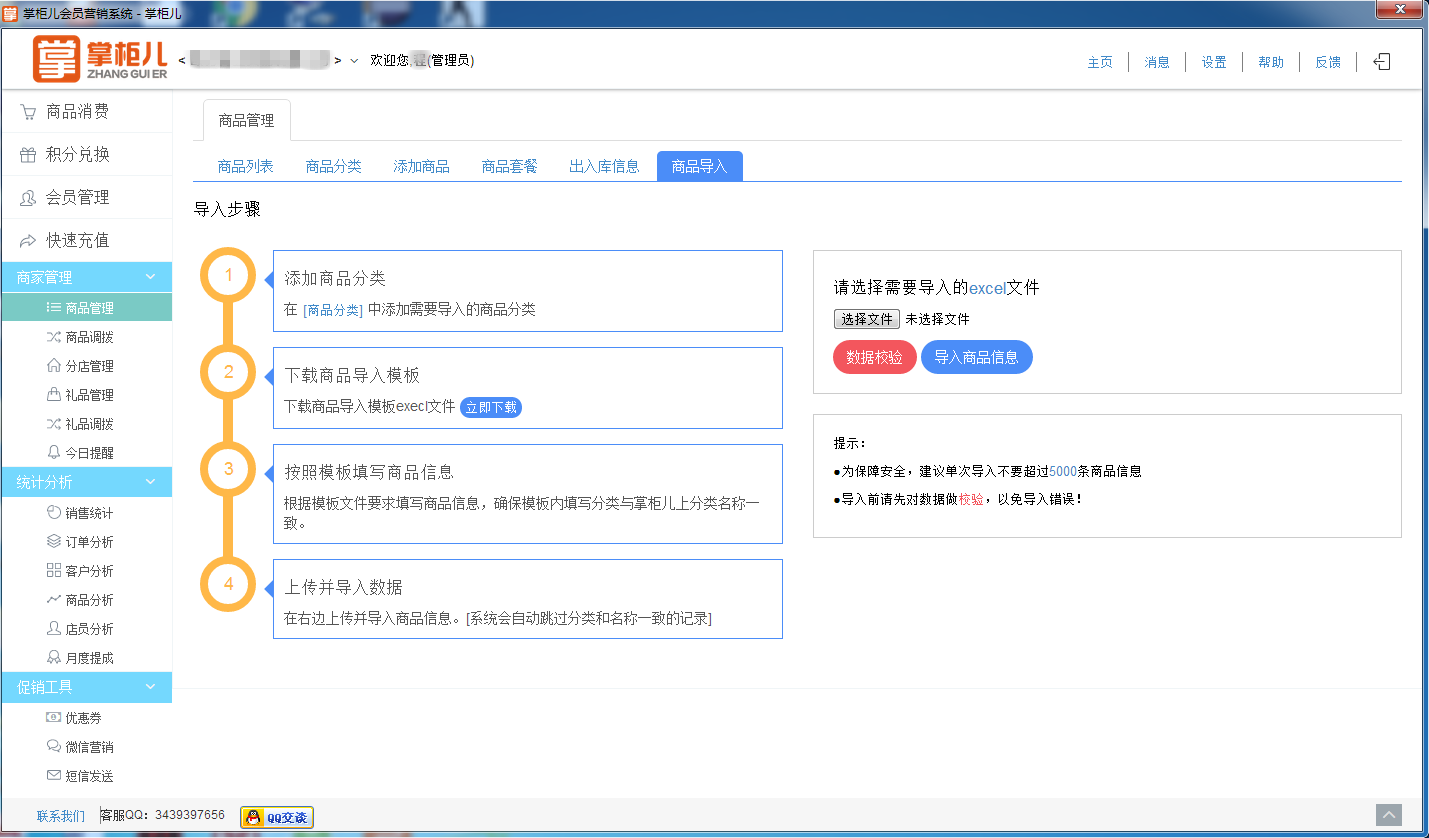Click the 上传并导入数据 step title
This screenshot has width=1429, height=838.
343,587
